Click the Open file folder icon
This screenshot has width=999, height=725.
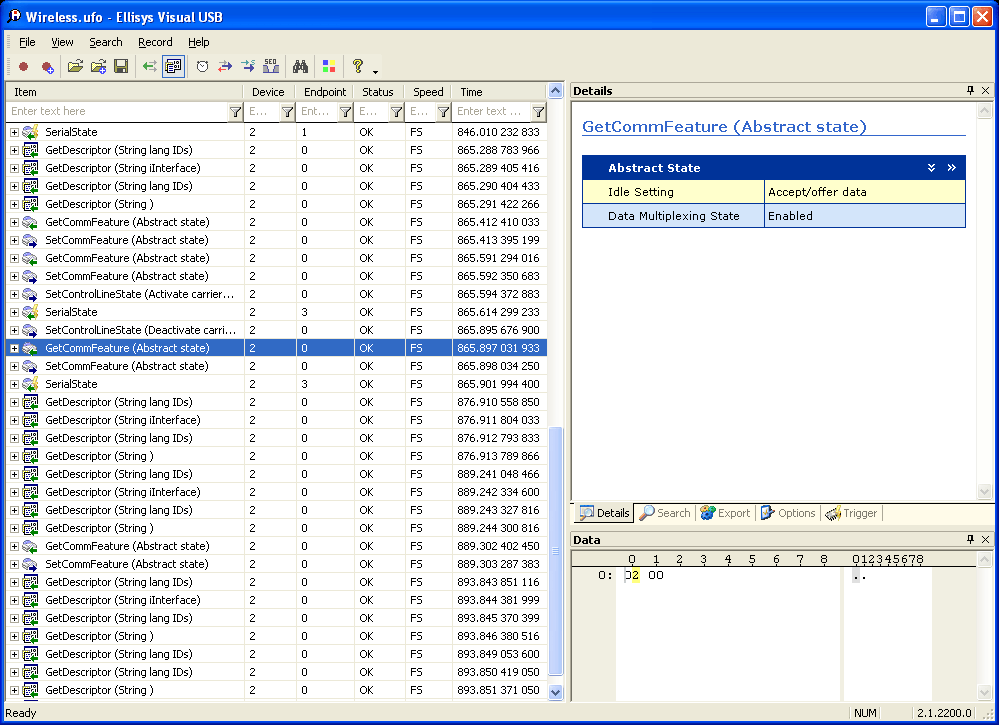[75, 67]
